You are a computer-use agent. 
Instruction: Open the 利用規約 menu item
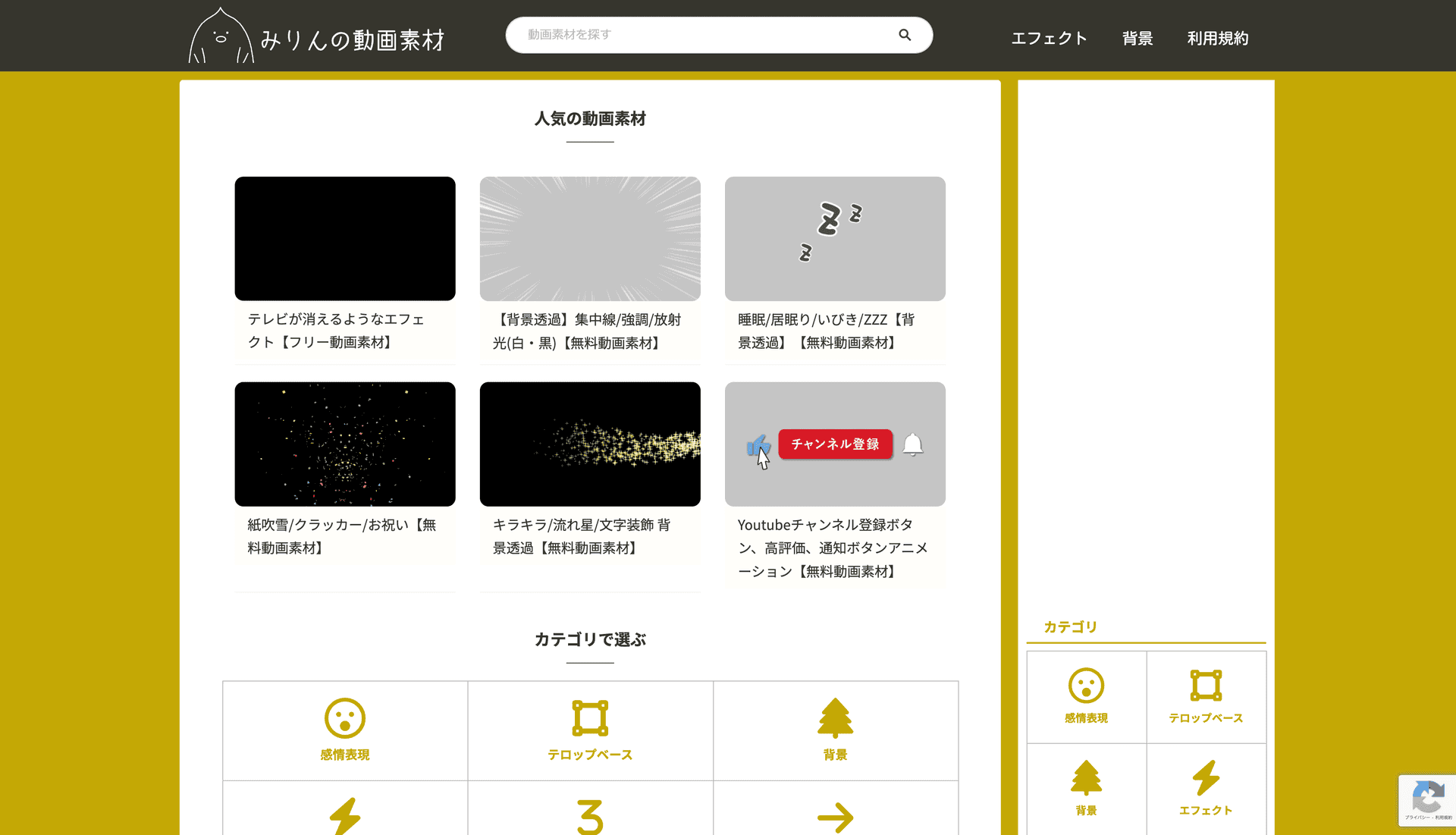pos(1218,38)
